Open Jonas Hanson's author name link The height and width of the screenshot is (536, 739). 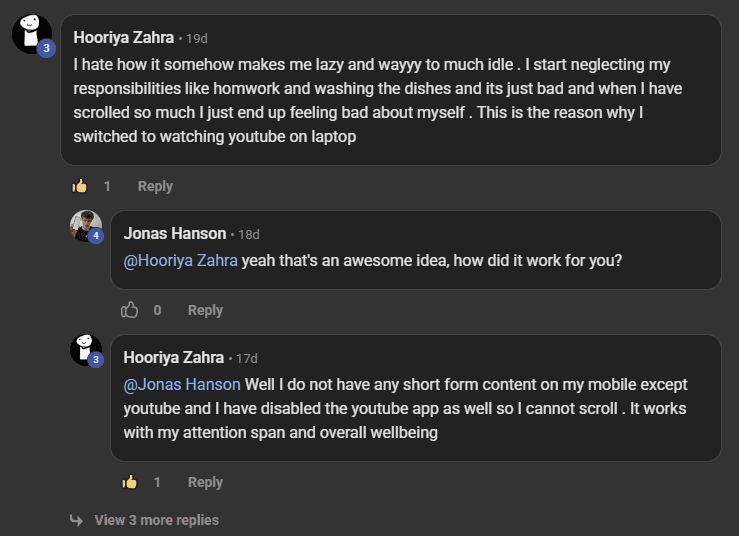pos(175,234)
